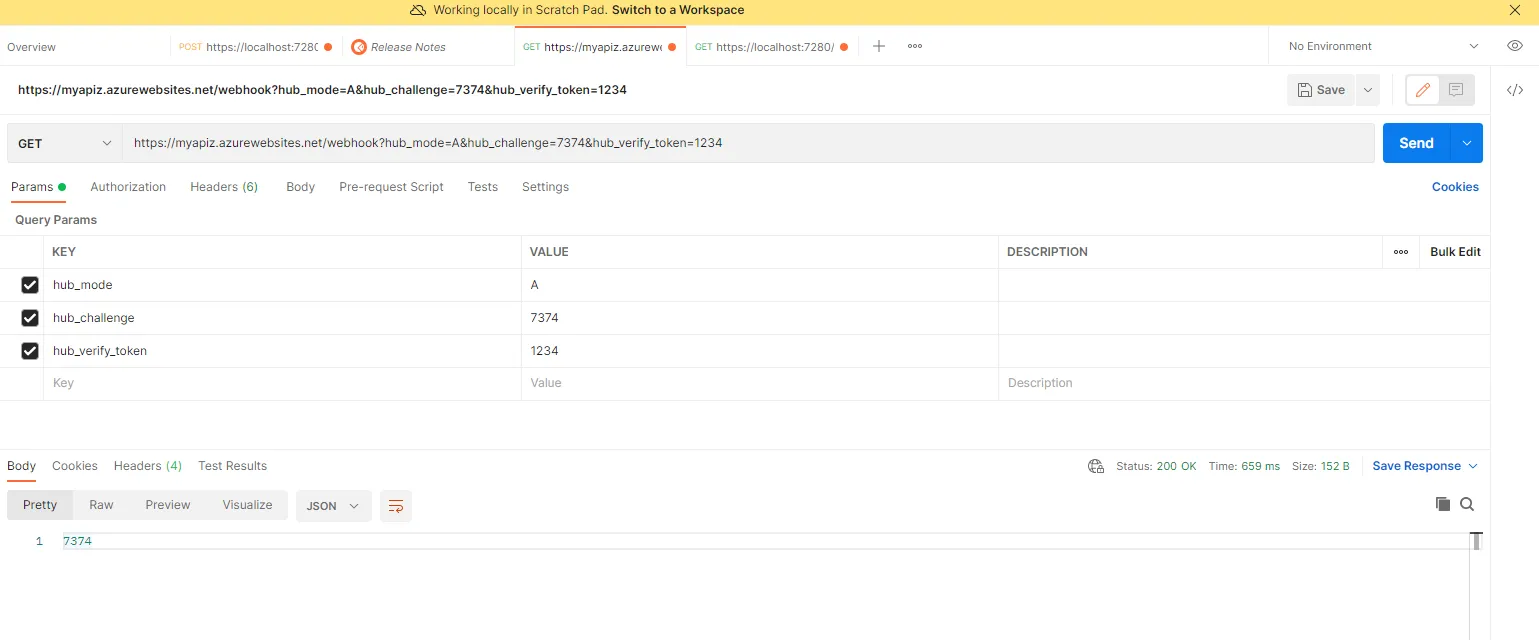The width and height of the screenshot is (1539, 640).
Task: Click the cloud icon in Scratch Pad banner
Action: click(419, 10)
